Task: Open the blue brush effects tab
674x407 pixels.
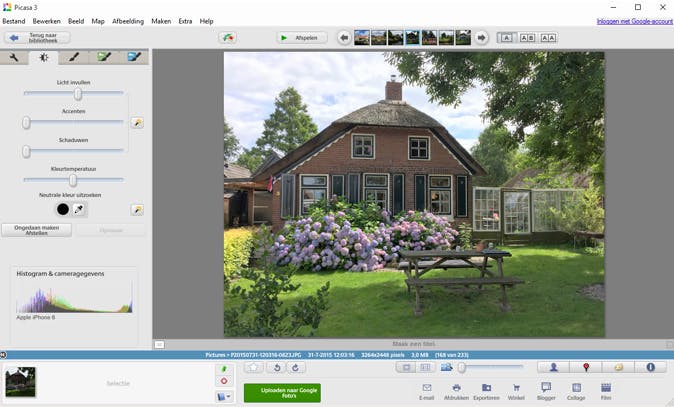Action: [134, 57]
